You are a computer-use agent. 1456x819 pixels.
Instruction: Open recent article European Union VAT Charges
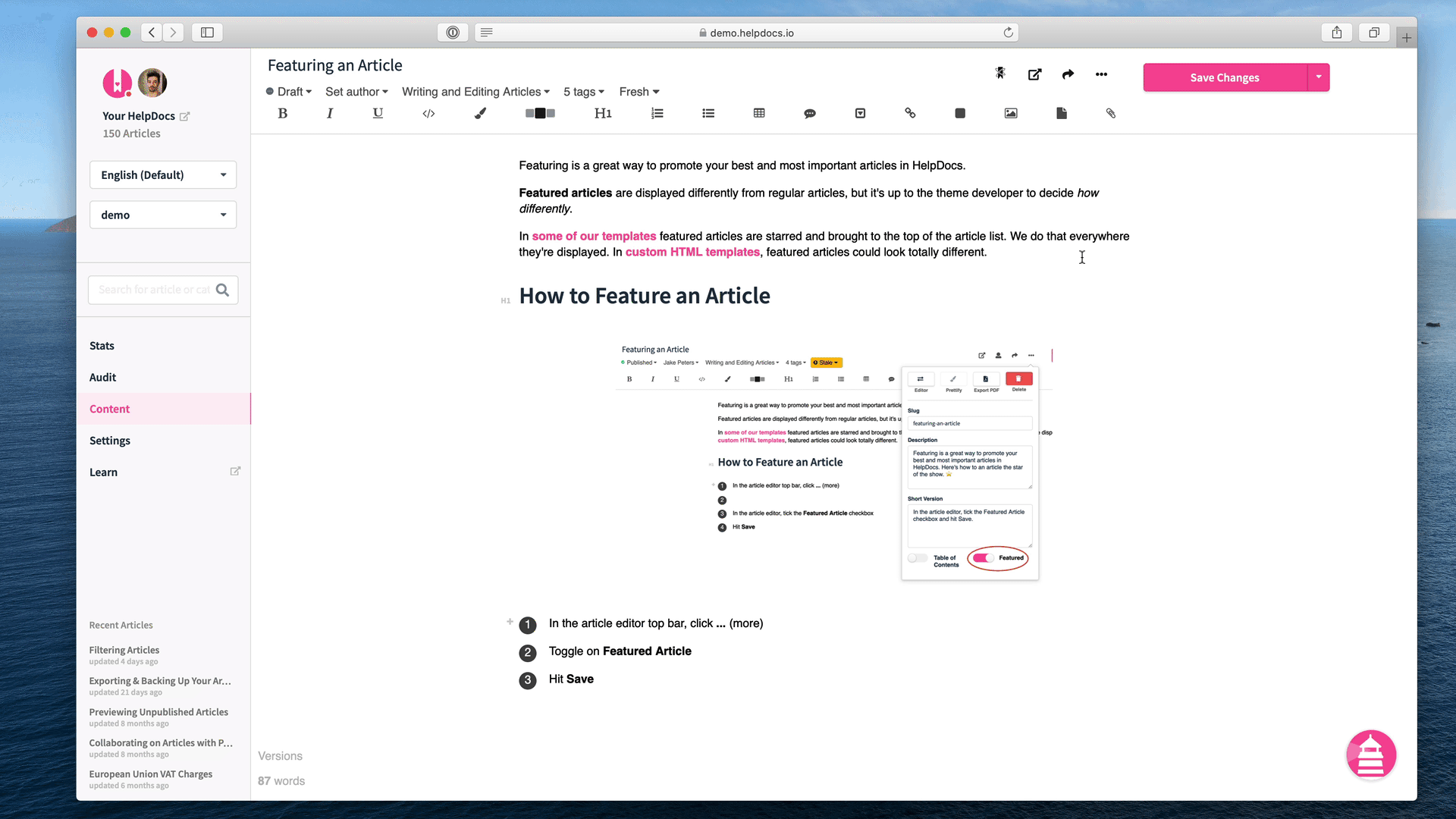[150, 774]
